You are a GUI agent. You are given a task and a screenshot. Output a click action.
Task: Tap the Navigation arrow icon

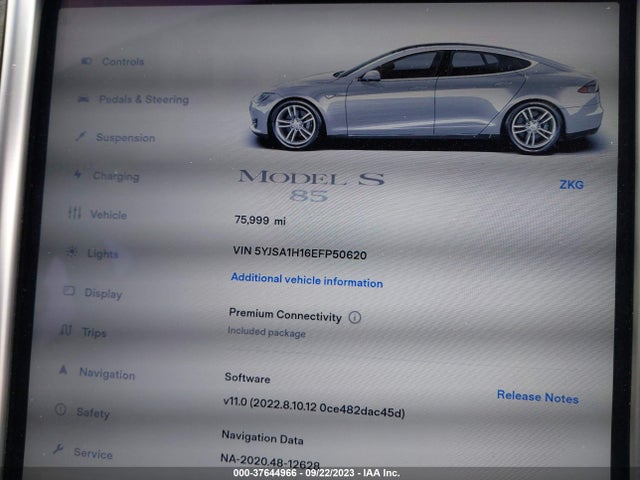[x=63, y=370]
